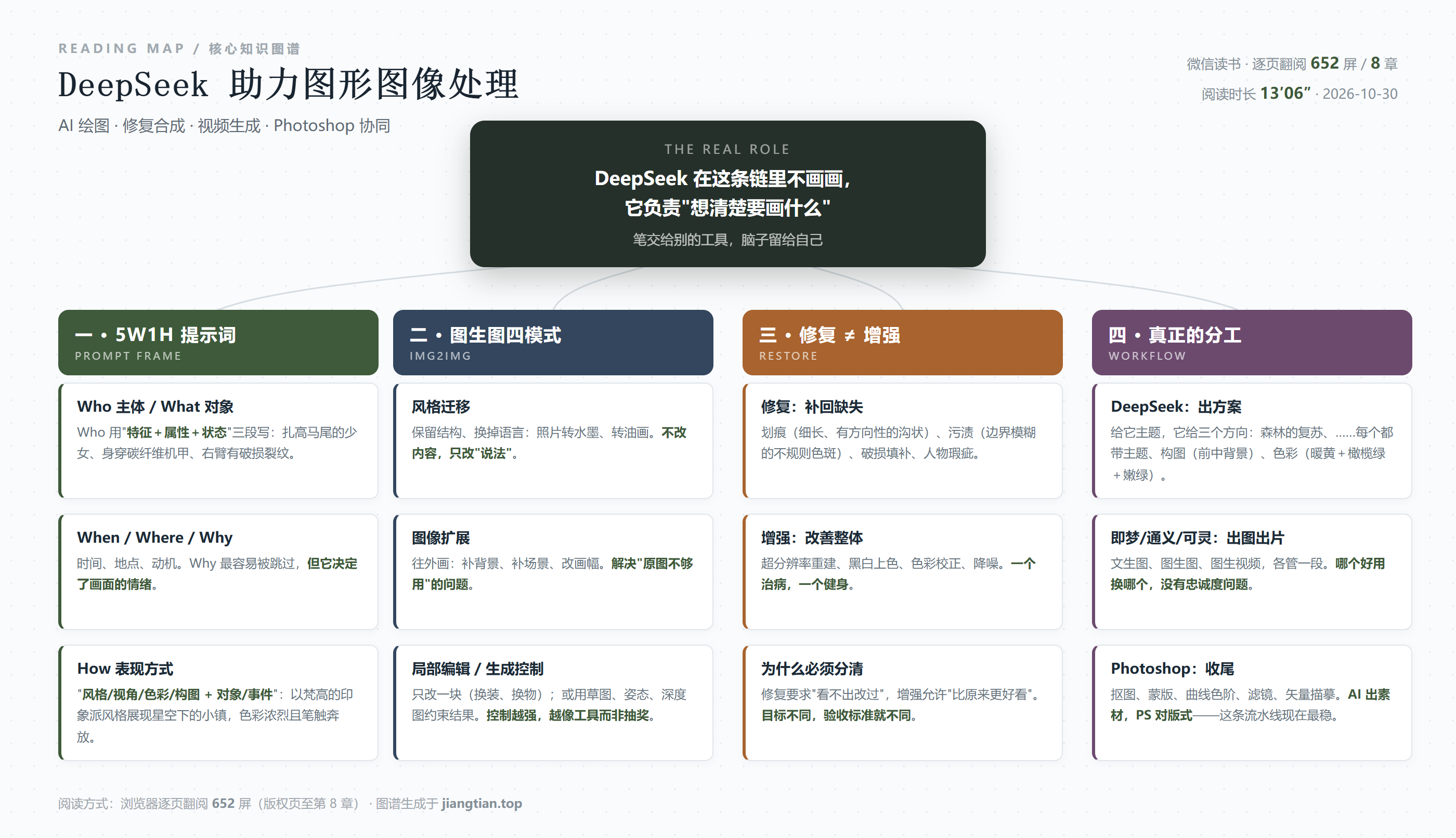Click the 'WORKFLOW' sublabel

[x=1147, y=356]
